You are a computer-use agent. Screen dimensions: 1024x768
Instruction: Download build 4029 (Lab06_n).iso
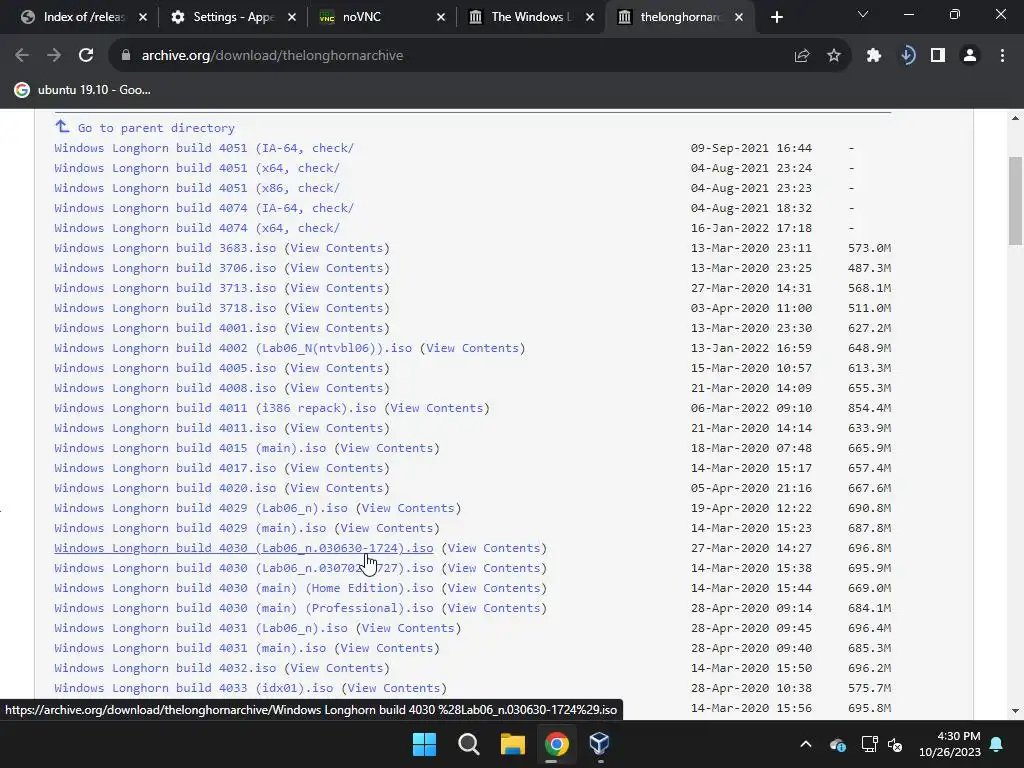pos(200,508)
